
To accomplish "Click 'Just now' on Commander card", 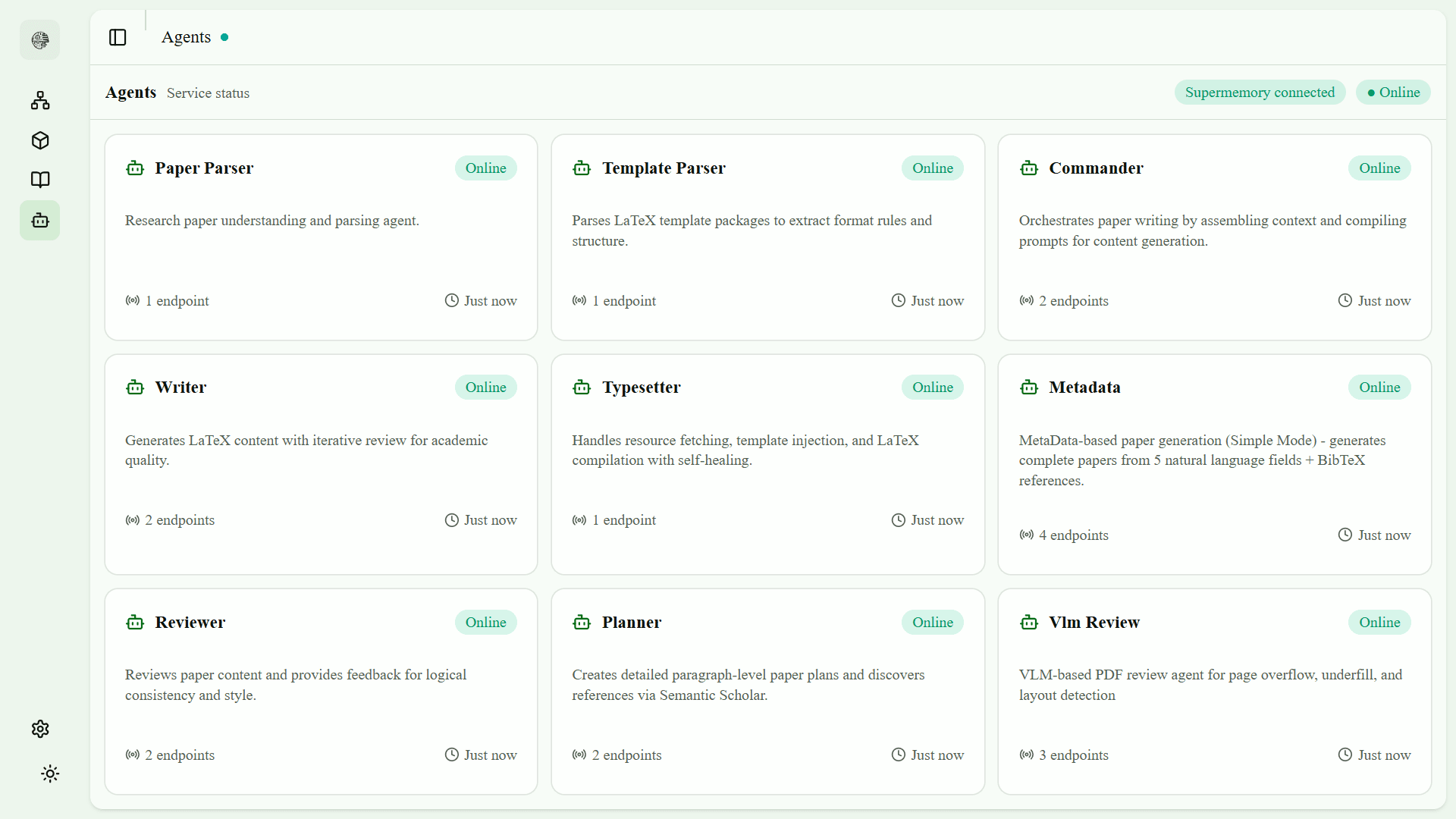I will tap(1384, 301).
